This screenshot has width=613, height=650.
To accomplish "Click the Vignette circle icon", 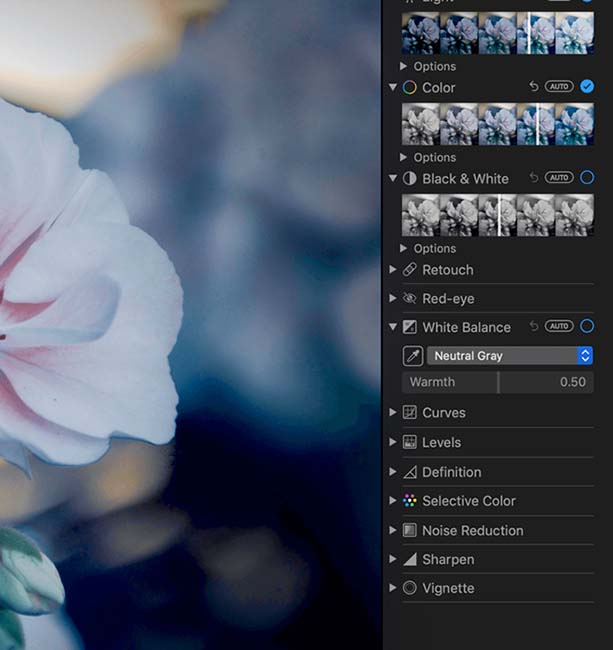I will (x=409, y=588).
